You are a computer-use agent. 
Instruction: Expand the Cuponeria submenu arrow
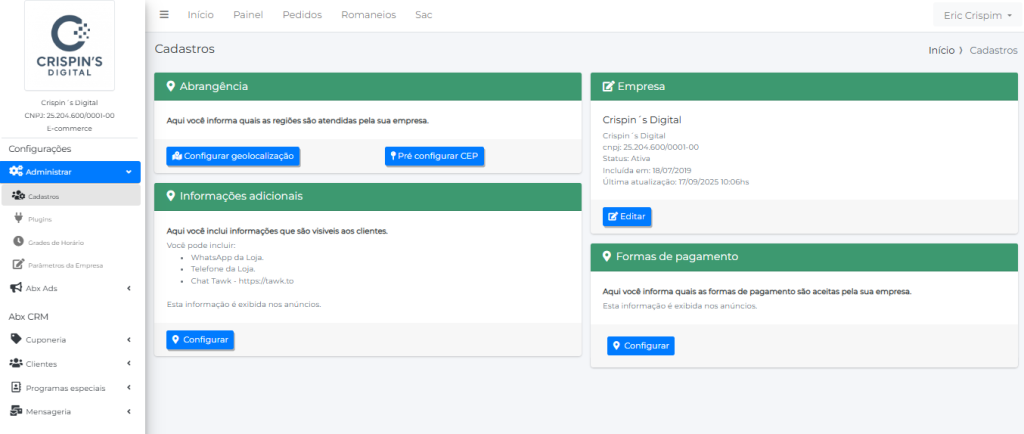point(129,339)
